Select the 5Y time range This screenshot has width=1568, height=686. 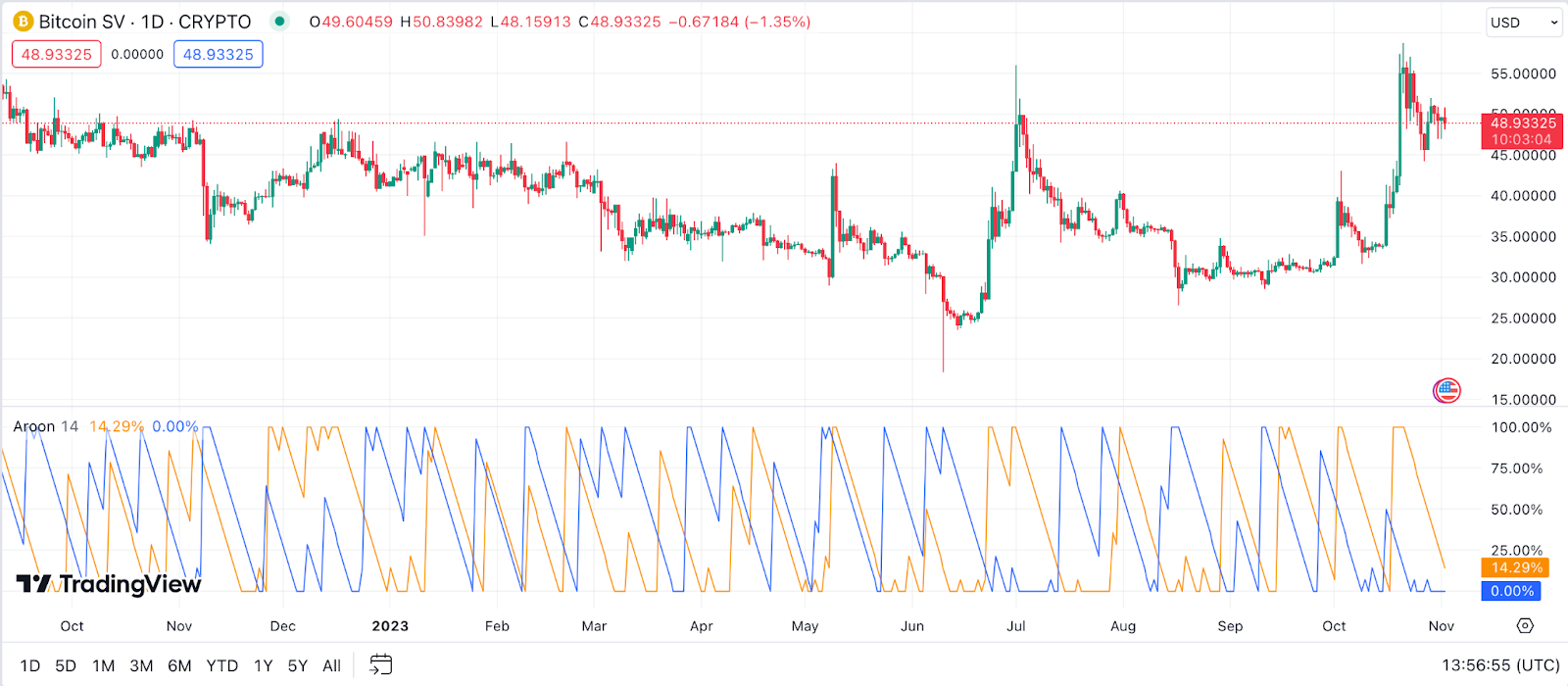[298, 665]
